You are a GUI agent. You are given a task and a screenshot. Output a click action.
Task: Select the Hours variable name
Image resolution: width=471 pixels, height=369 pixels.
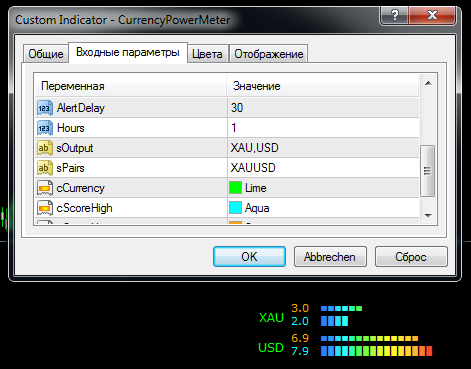click(71, 128)
